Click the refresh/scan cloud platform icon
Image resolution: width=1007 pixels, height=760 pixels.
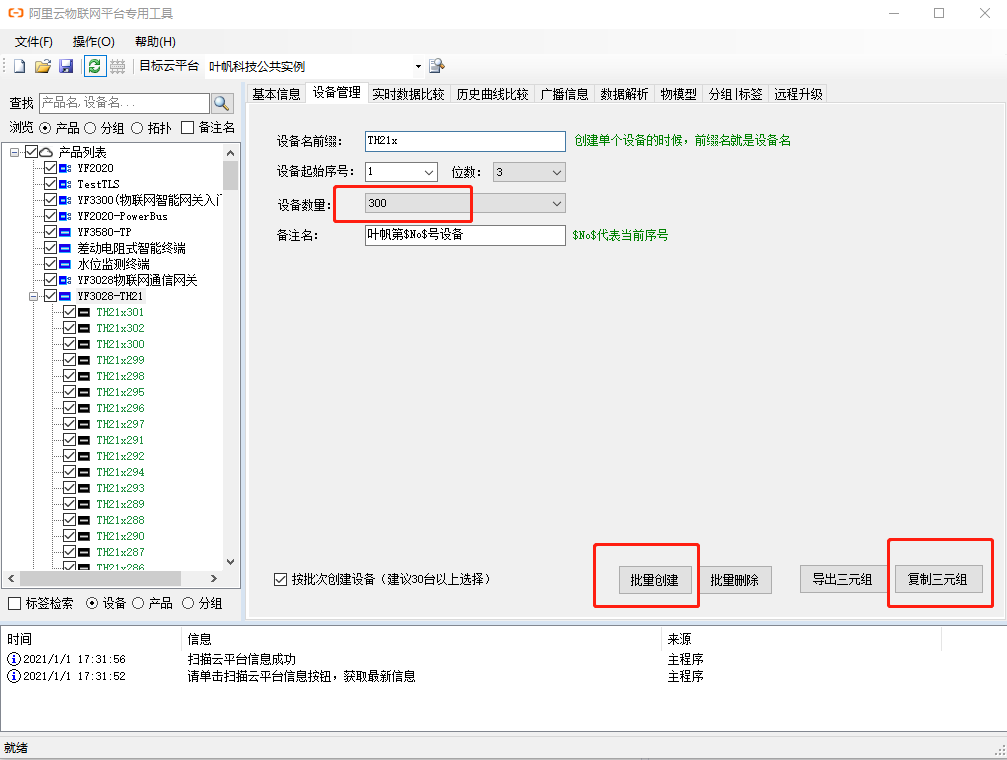point(94,64)
